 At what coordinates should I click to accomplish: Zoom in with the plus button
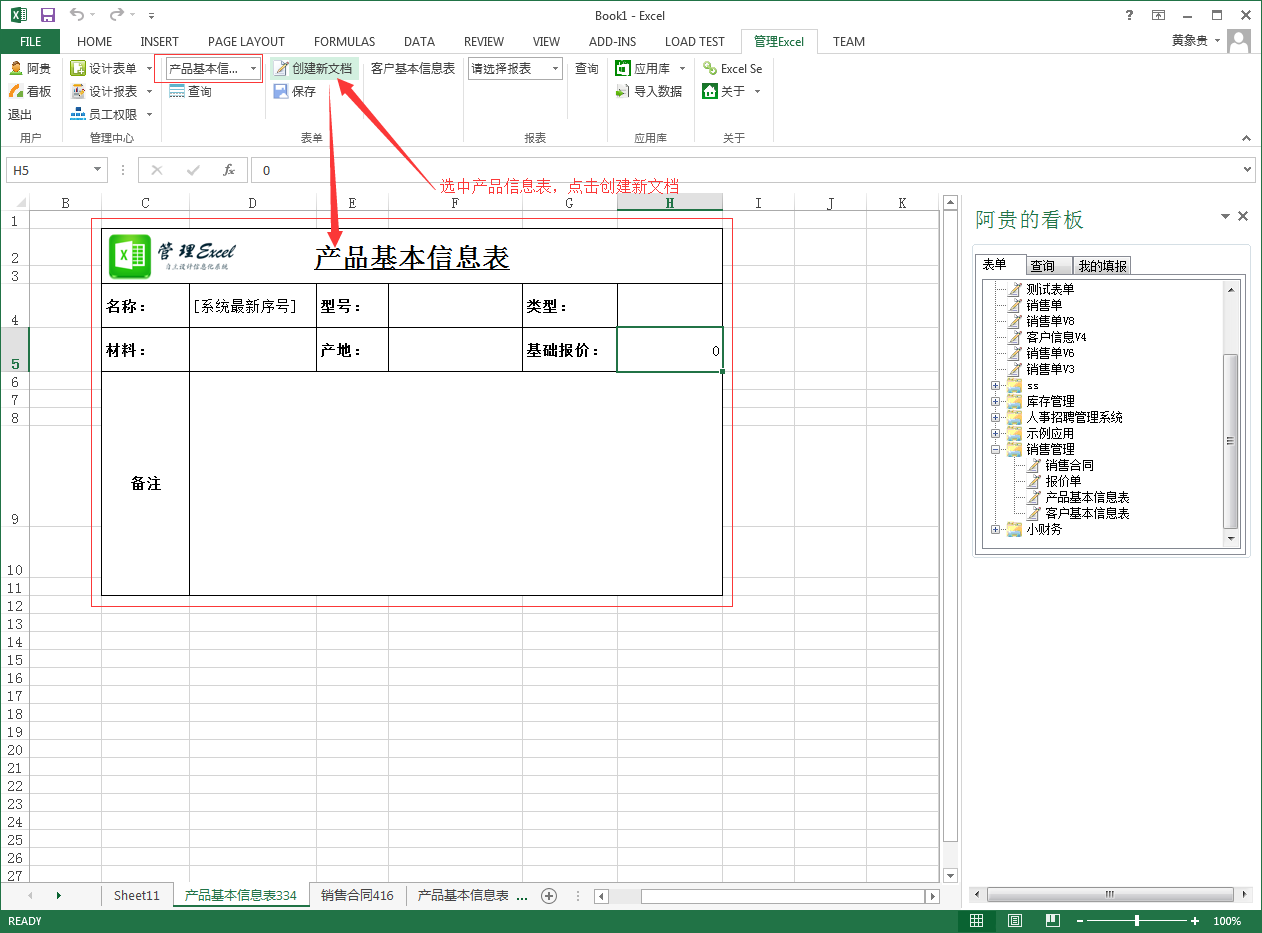pyautogui.click(x=1195, y=921)
